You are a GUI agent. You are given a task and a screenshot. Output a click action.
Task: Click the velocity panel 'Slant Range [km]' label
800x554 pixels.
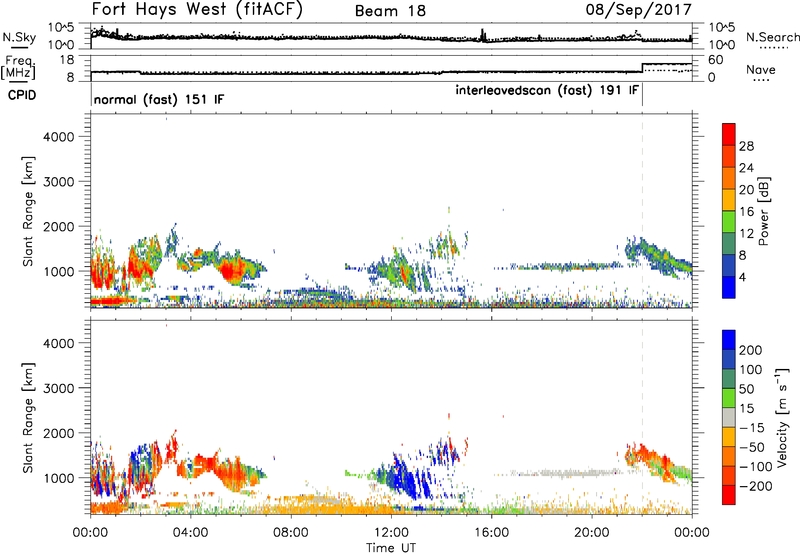pos(28,417)
